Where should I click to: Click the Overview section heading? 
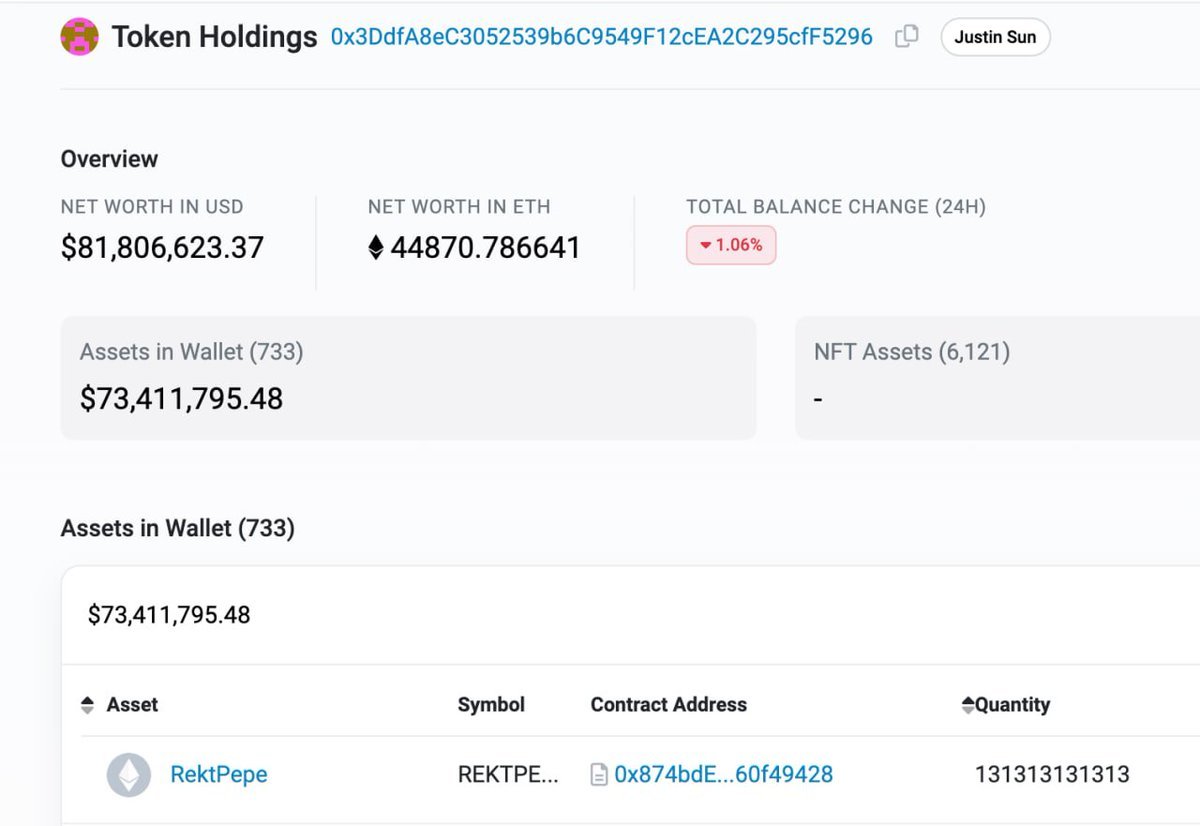109,159
